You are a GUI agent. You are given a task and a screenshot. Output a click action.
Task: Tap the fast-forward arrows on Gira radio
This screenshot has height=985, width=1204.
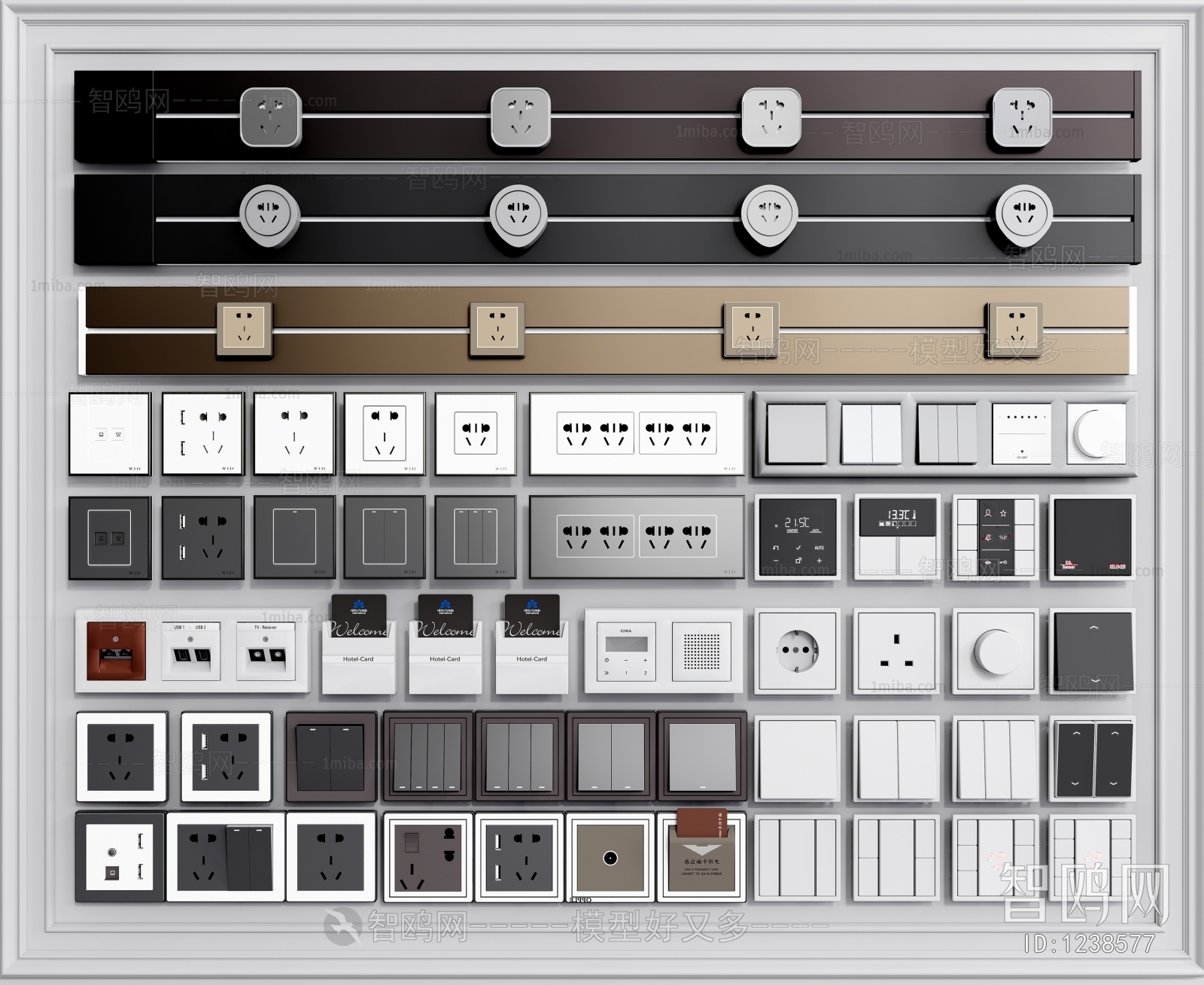607,673
